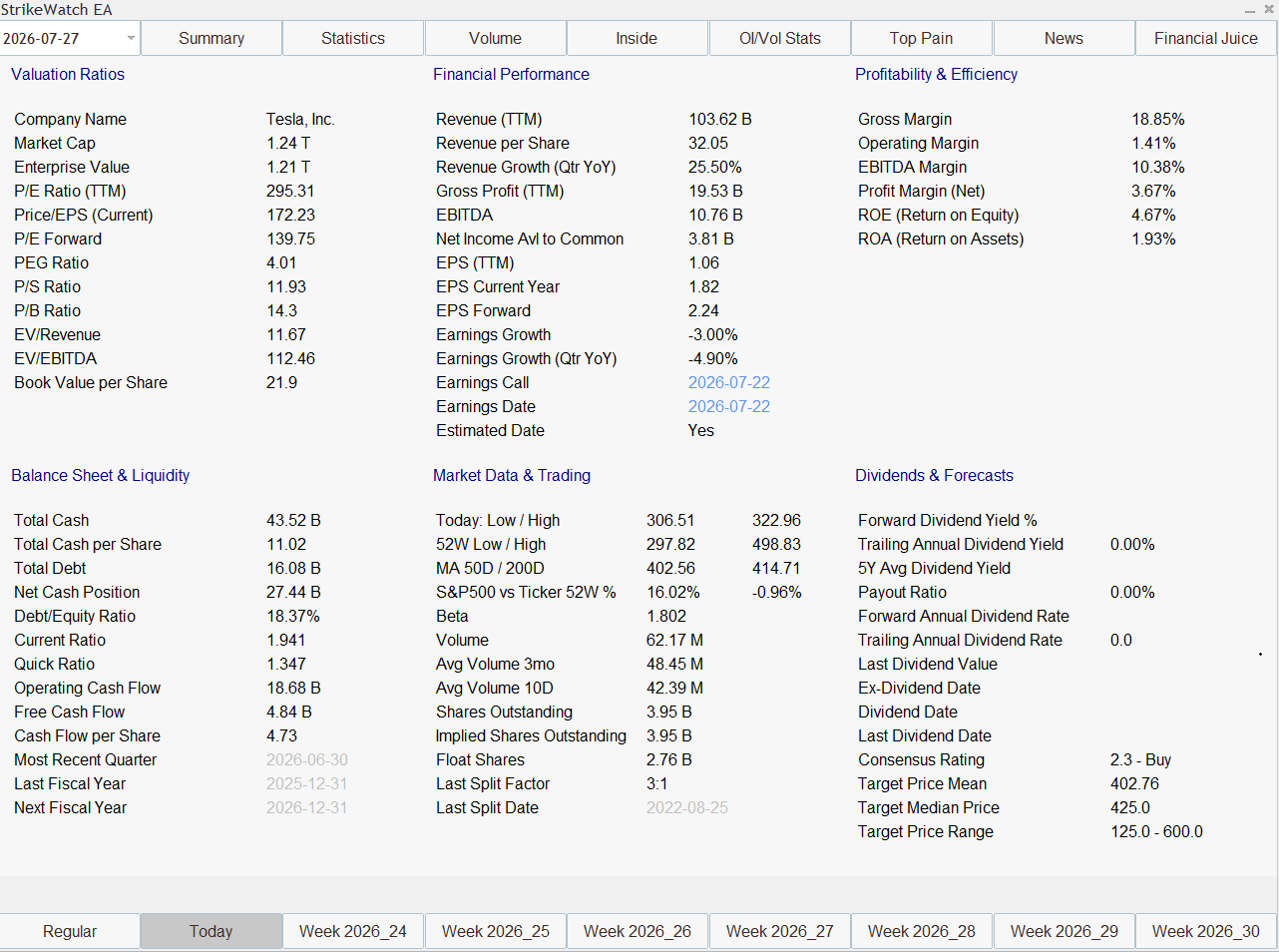Screen dimensions: 1279x952
Task: Click the Estimated Date value Yes
Action: click(701, 431)
